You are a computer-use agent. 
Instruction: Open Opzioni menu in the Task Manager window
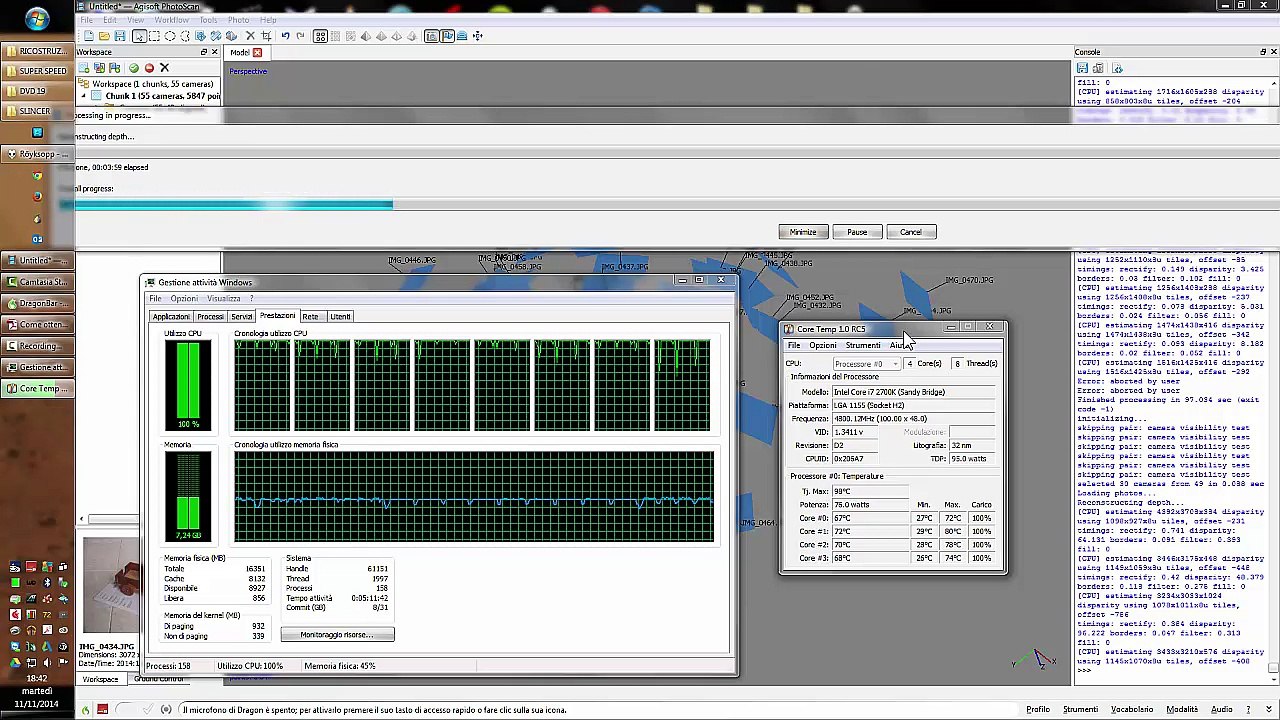(184, 299)
